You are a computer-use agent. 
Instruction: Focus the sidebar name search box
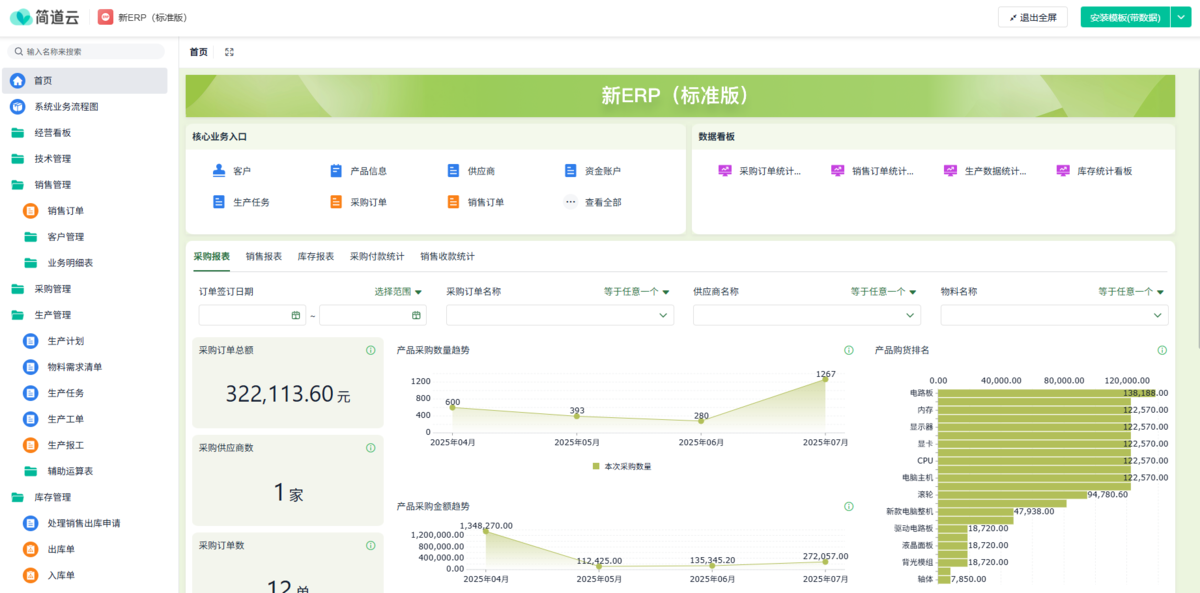coord(86,51)
